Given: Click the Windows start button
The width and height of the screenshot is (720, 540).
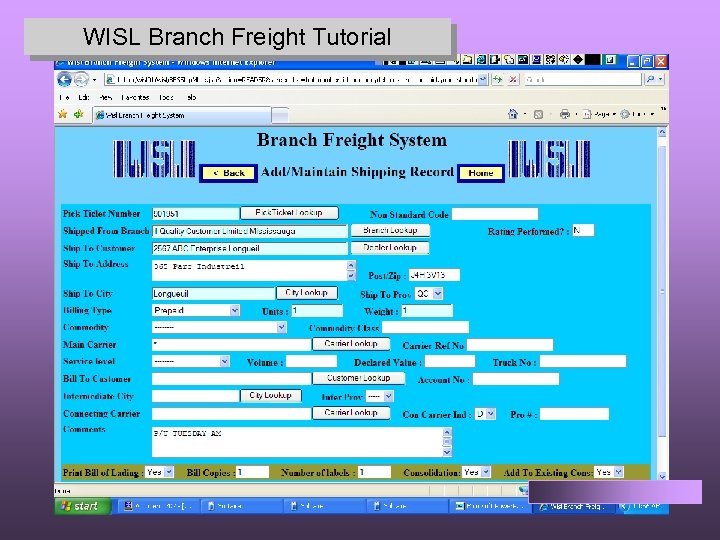Looking at the screenshot, I should [83, 506].
